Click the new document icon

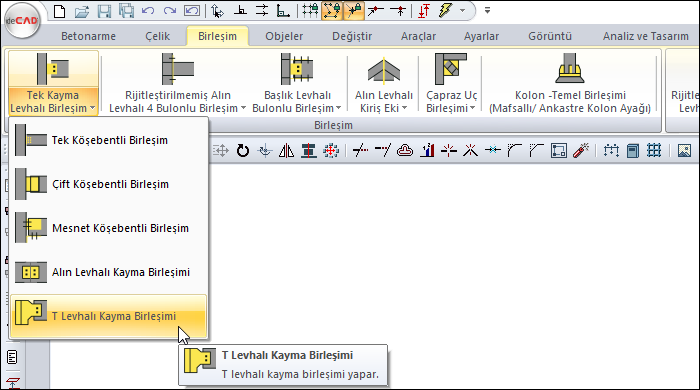(59, 11)
